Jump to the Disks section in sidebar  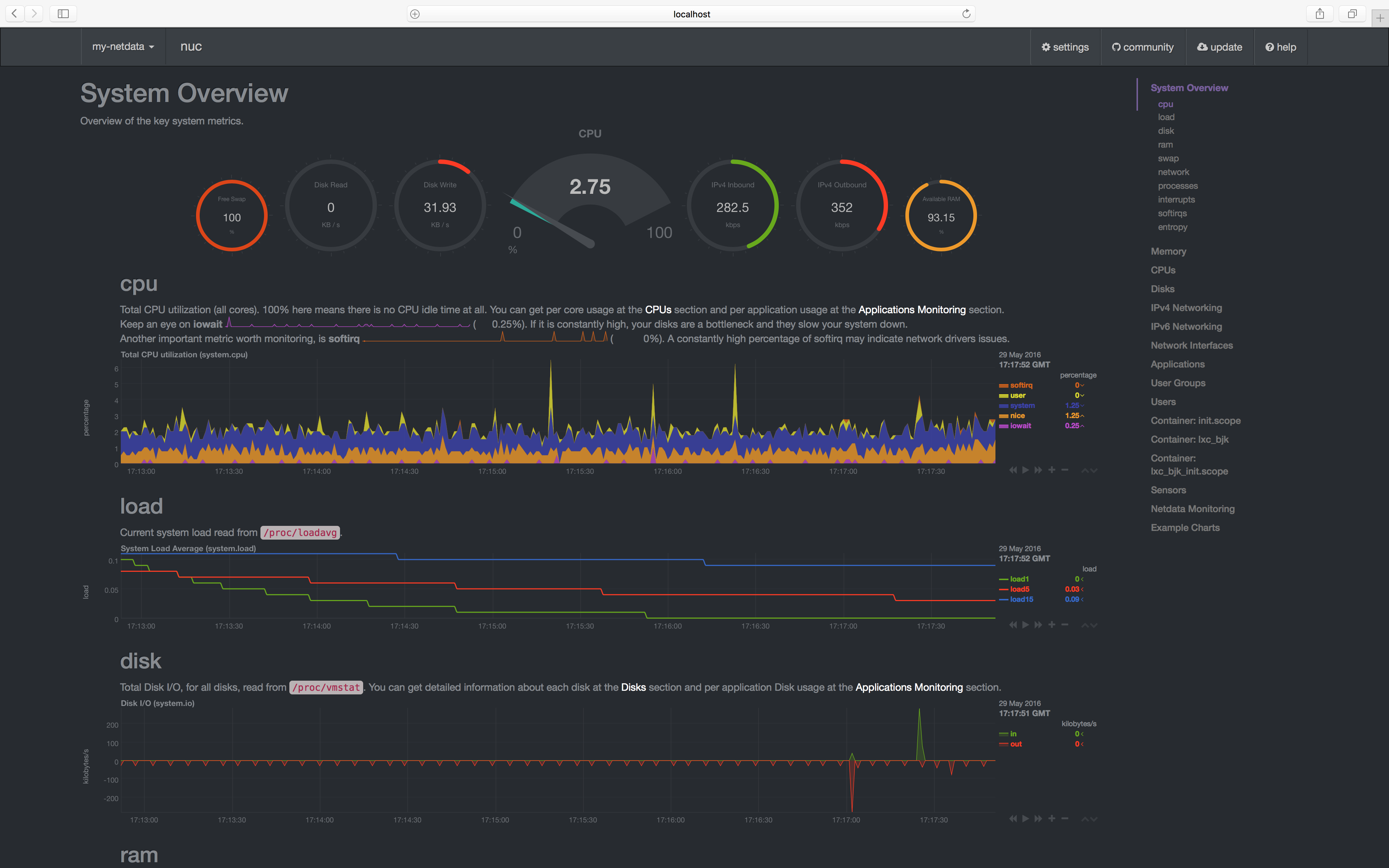(x=1162, y=289)
